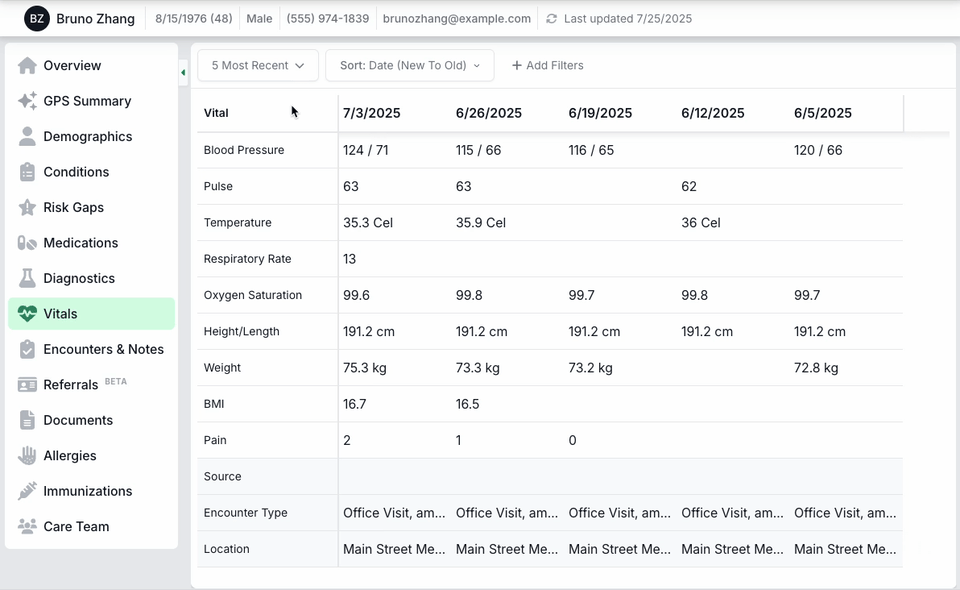
Task: Click blood pressure value 120 / 66
Action: click(x=818, y=151)
